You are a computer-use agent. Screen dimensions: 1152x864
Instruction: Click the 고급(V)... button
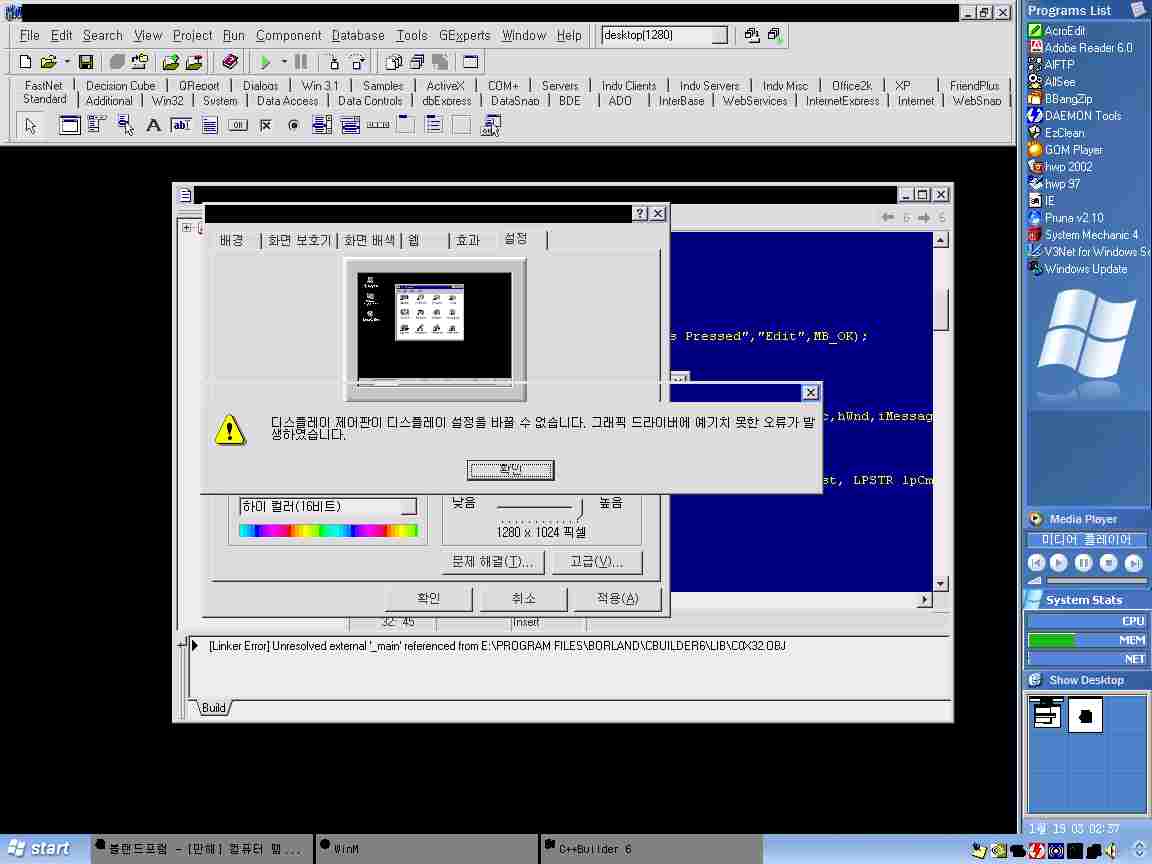coord(596,562)
